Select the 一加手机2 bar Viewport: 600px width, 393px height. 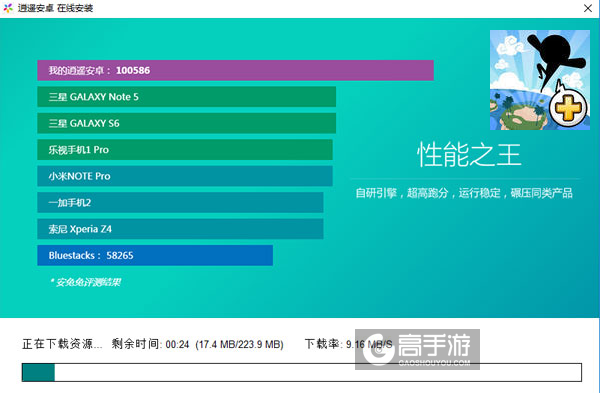[x=180, y=202]
